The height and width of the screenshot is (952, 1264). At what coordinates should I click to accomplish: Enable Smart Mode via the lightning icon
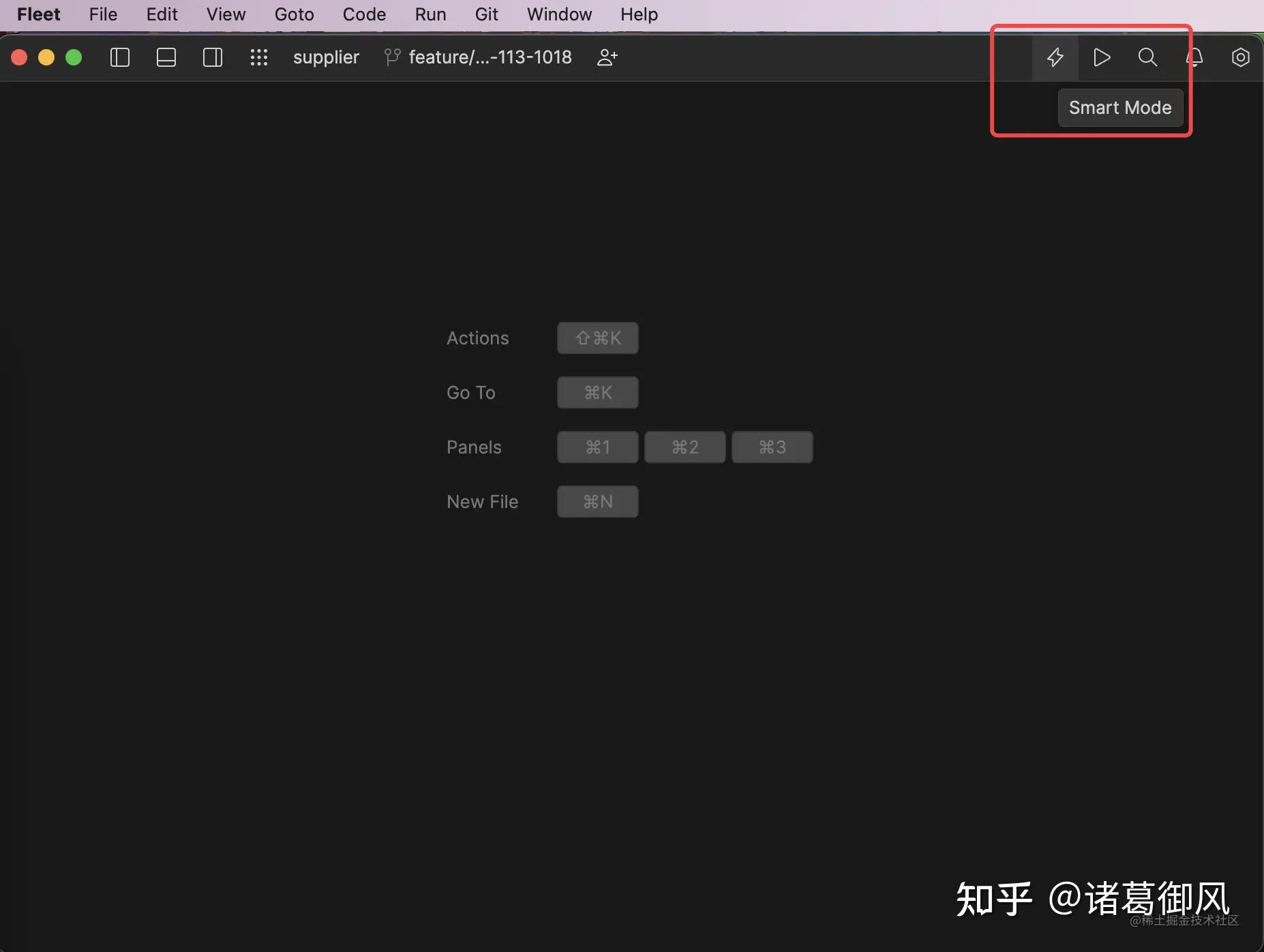click(x=1055, y=57)
